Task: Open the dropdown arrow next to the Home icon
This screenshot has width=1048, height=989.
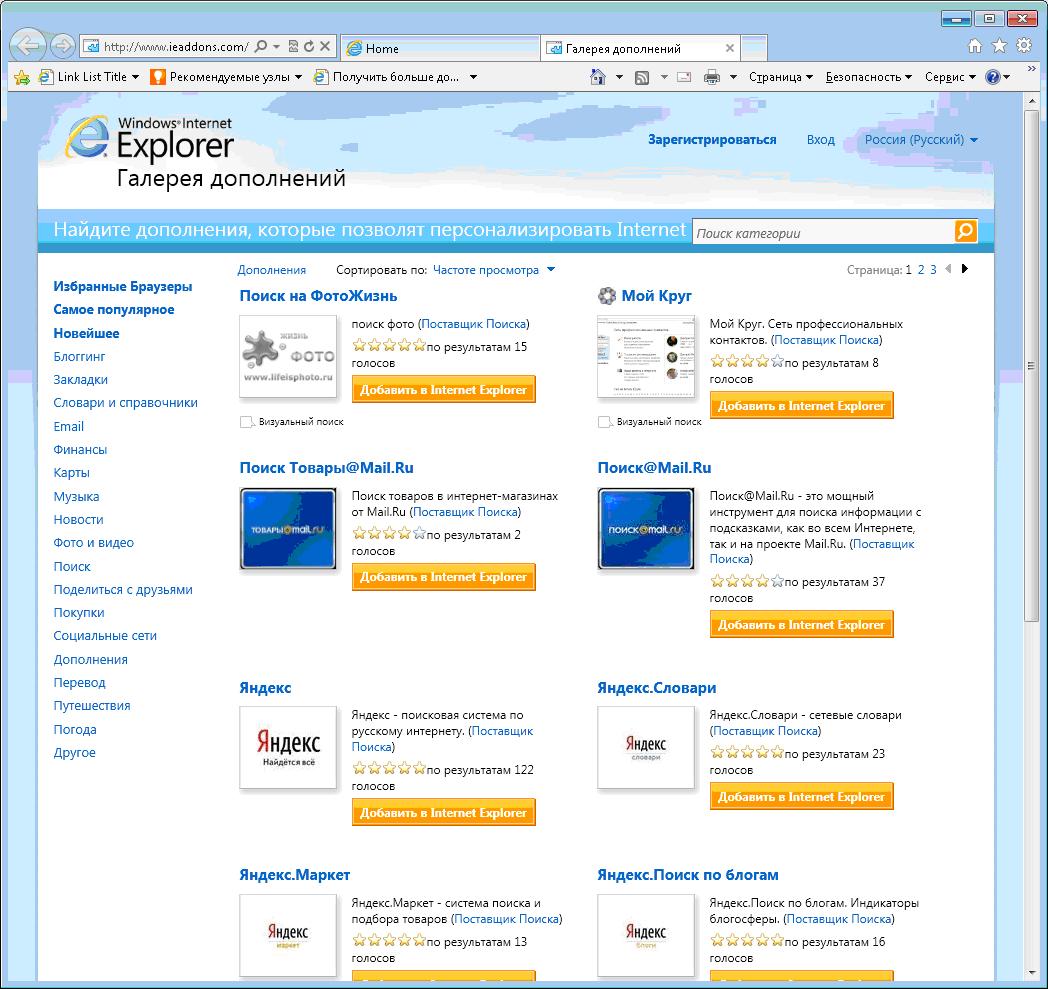Action: tap(619, 77)
